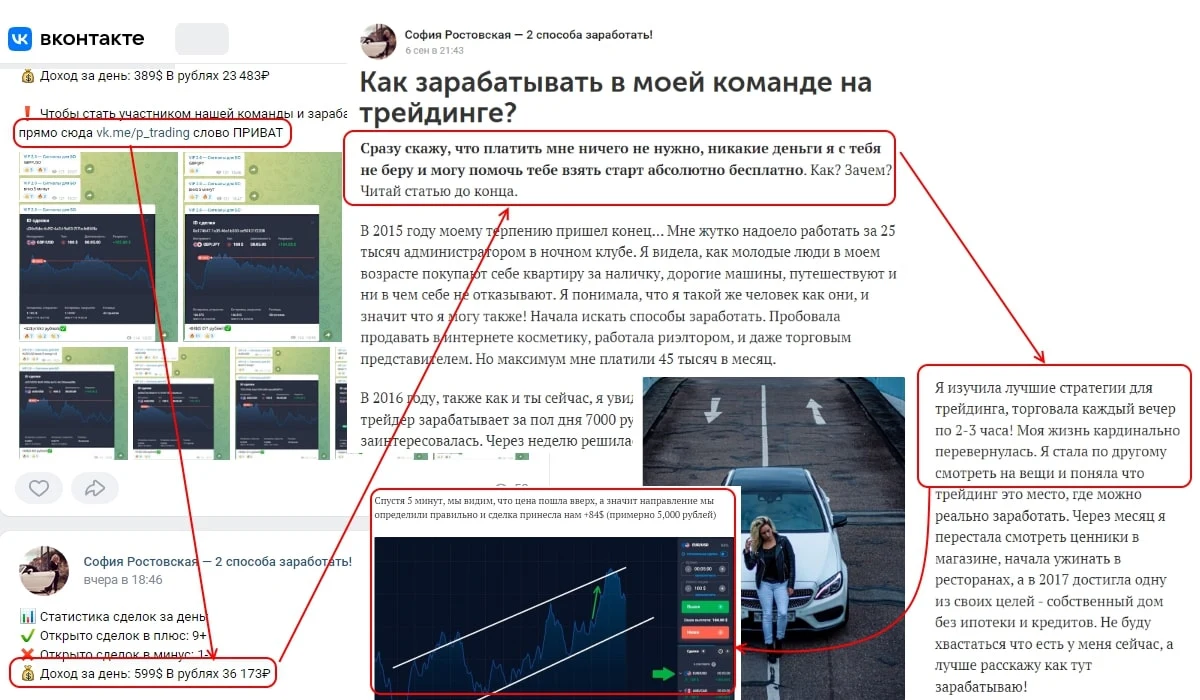Click caption 'Спустя 5 минут, мы видим'
This screenshot has height=700, width=1200.
point(545,507)
